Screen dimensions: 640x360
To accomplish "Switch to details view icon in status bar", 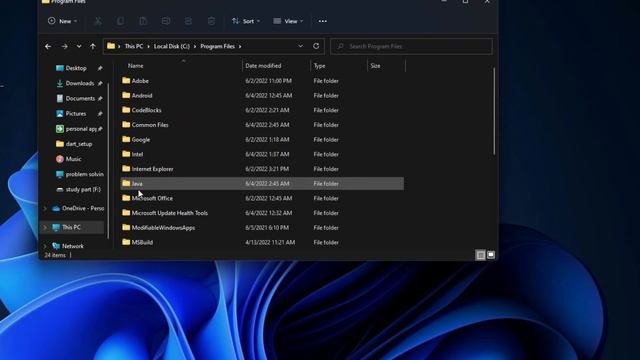I will [481, 255].
